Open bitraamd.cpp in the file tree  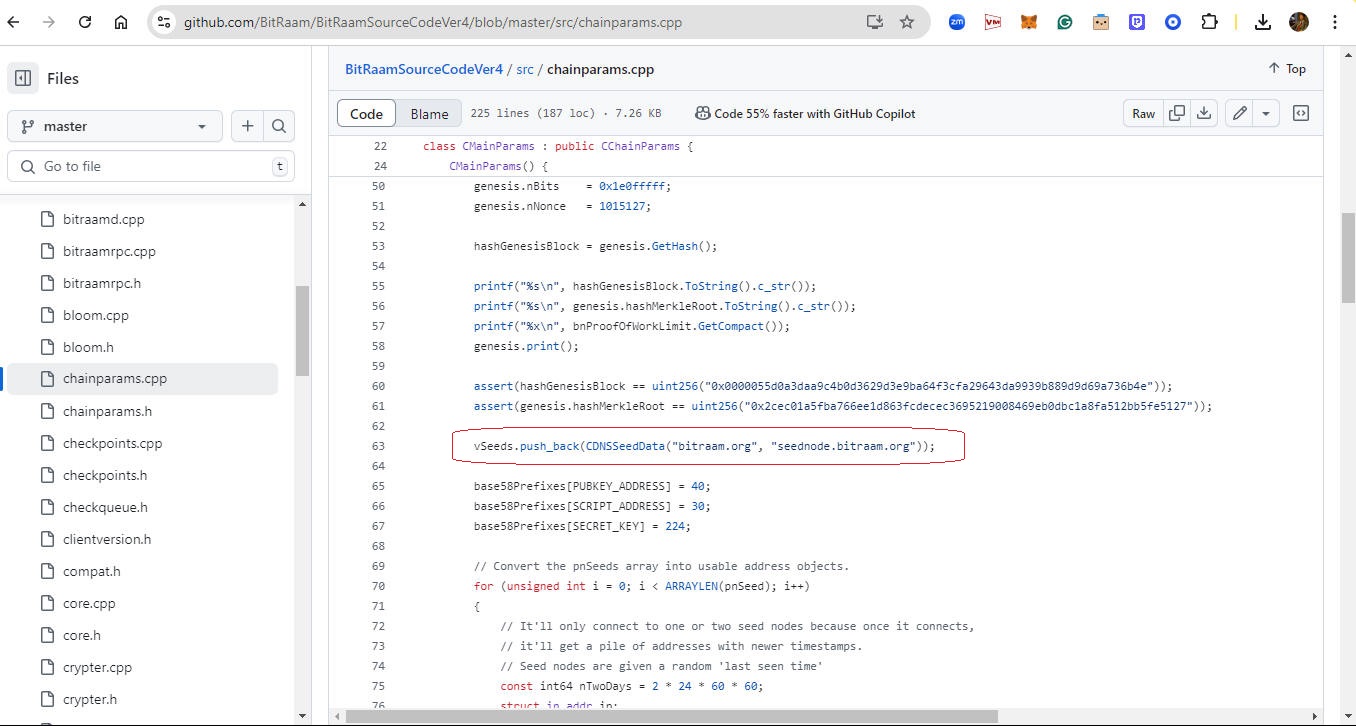click(103, 219)
